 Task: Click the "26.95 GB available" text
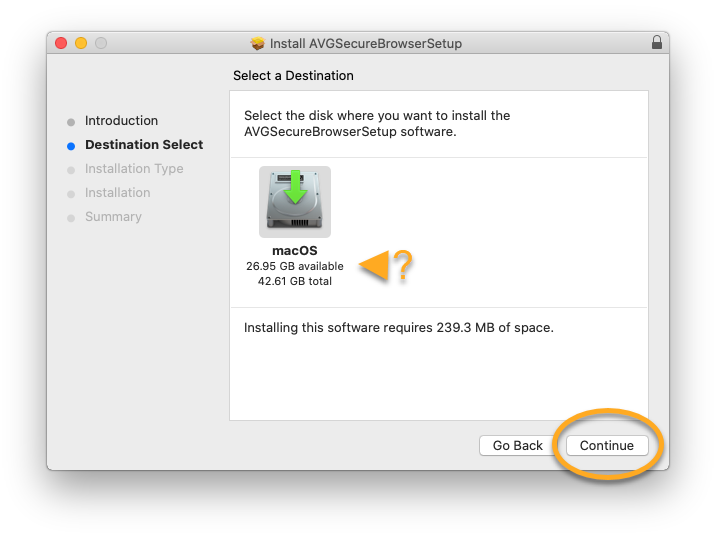(294, 266)
